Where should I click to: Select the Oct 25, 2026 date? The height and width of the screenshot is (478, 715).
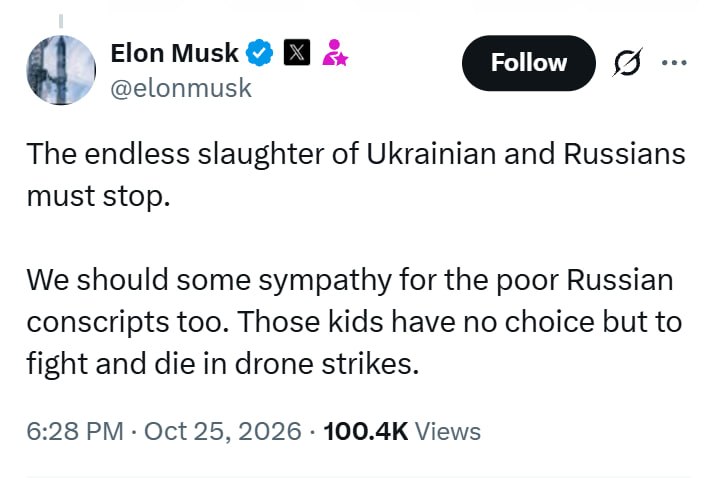(x=223, y=431)
